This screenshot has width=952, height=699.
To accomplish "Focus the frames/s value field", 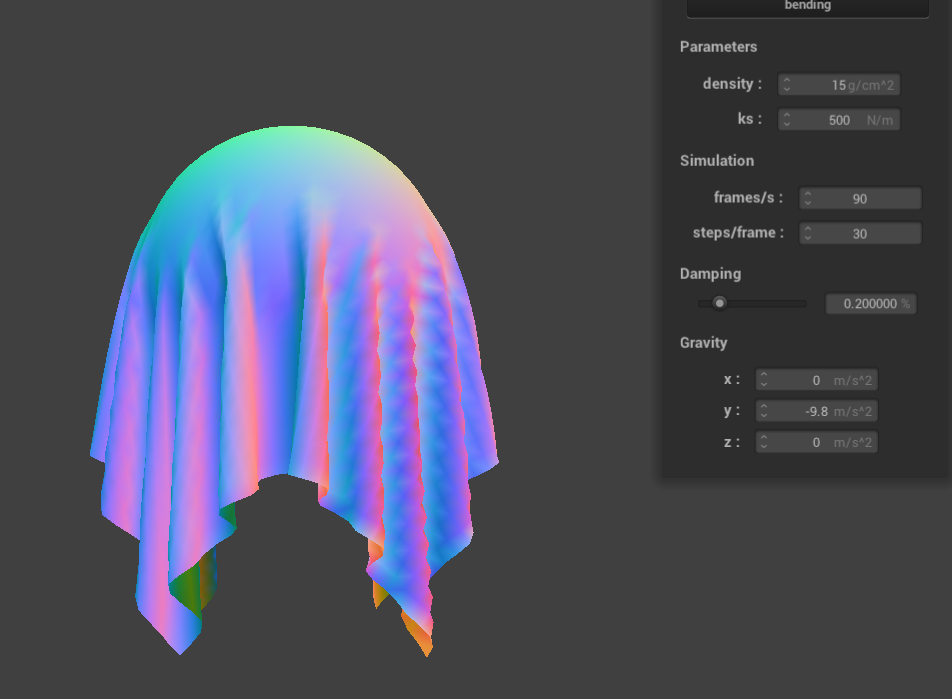I will click(860, 199).
